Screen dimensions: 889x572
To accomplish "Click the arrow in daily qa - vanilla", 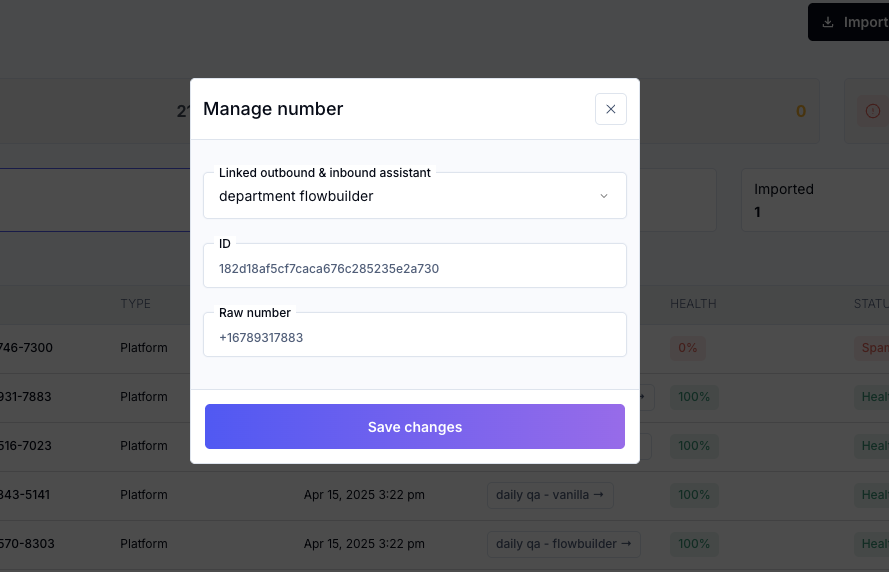I will 599,495.
